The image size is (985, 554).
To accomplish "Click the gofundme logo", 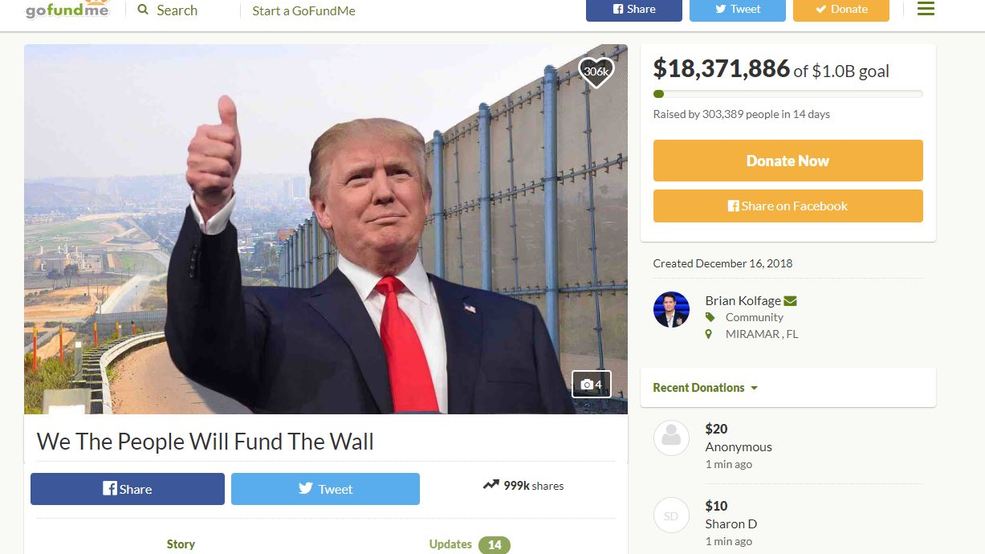I will click(67, 9).
